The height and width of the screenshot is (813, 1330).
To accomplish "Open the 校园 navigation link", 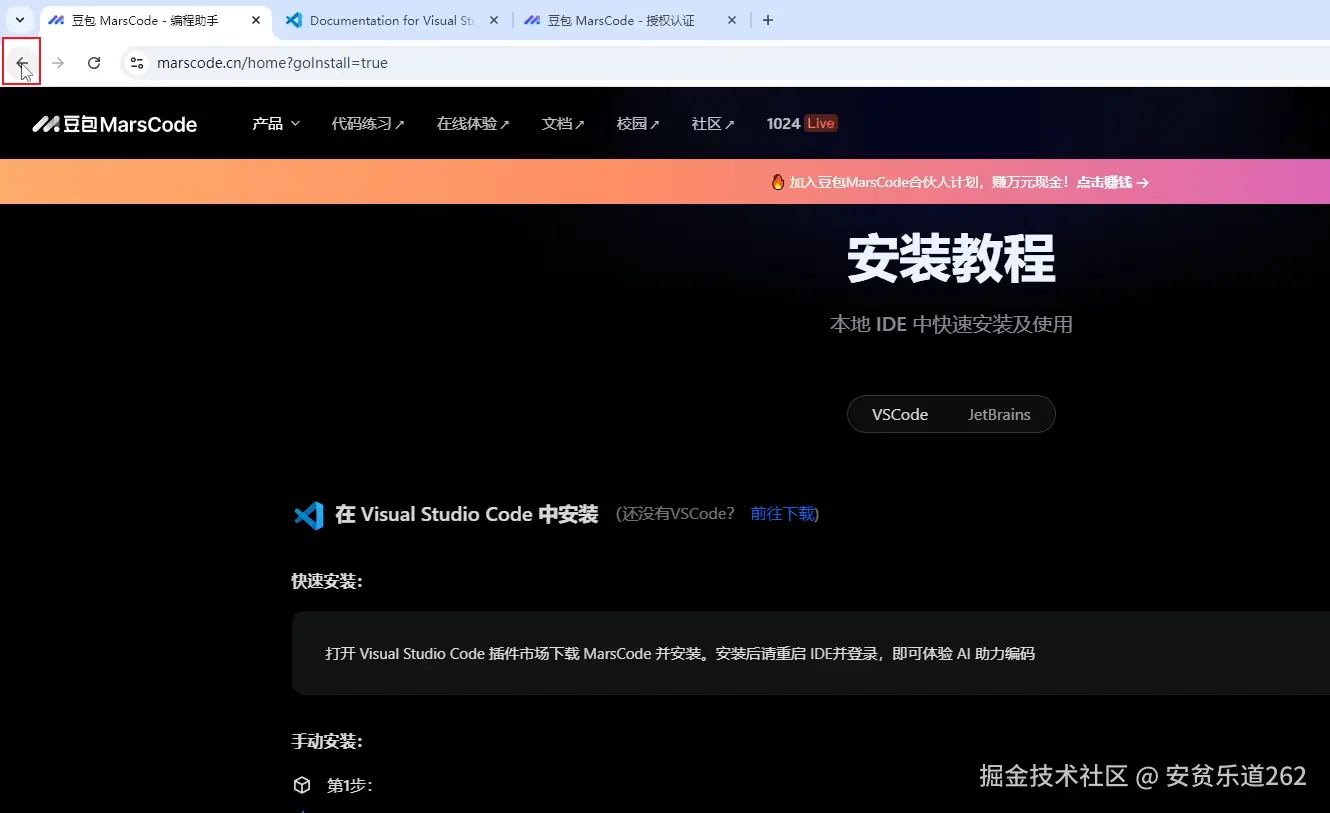I will click(x=638, y=124).
